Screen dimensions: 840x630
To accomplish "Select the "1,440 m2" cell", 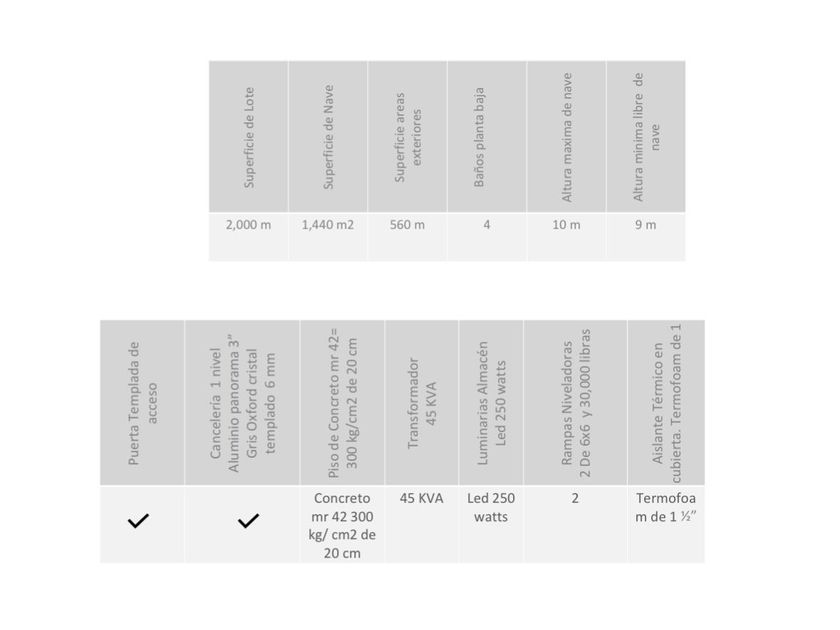I will (327, 224).
